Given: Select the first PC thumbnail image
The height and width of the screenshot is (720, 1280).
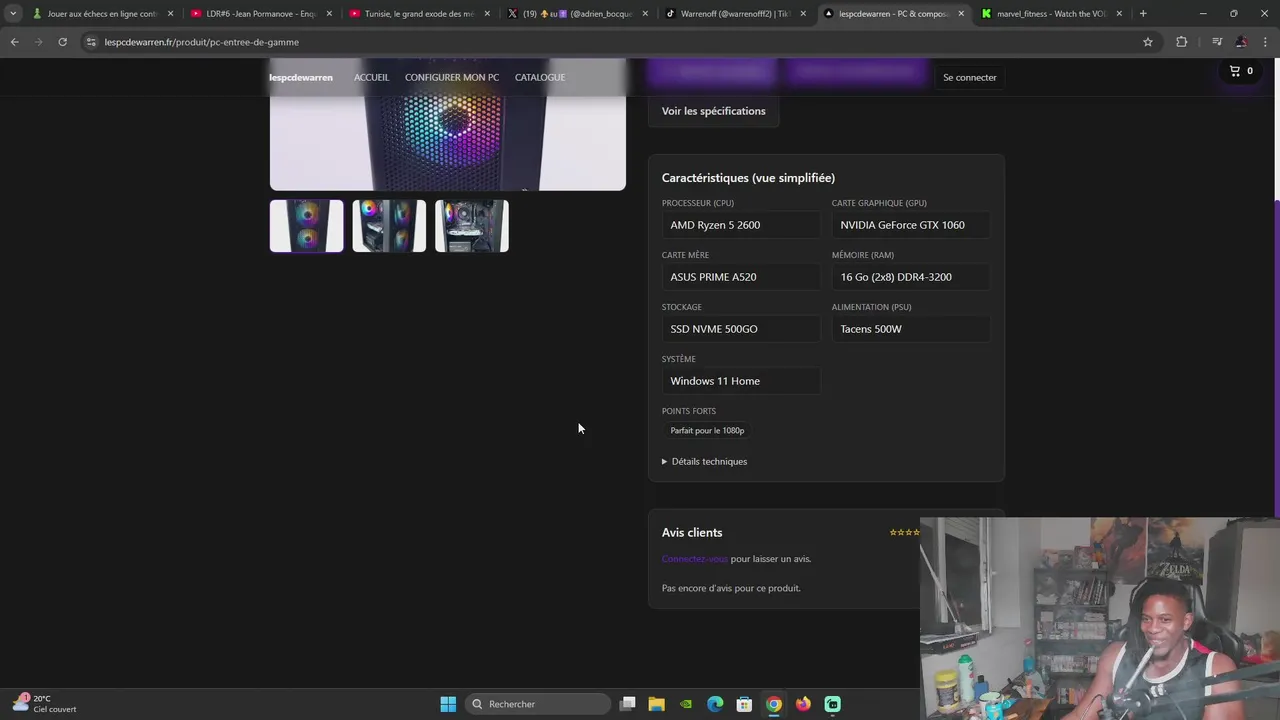Looking at the screenshot, I should [x=307, y=225].
